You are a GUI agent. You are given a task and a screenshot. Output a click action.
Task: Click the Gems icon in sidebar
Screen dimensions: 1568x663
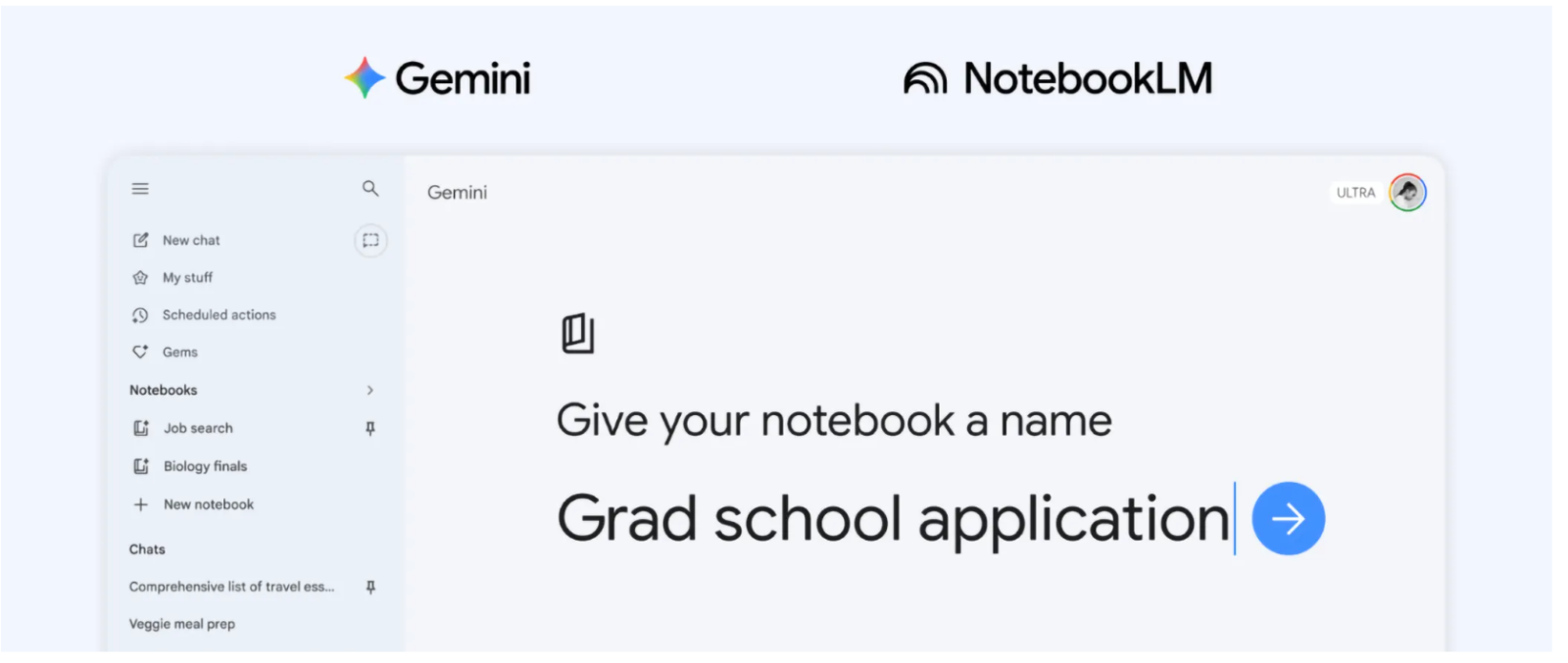[140, 352]
